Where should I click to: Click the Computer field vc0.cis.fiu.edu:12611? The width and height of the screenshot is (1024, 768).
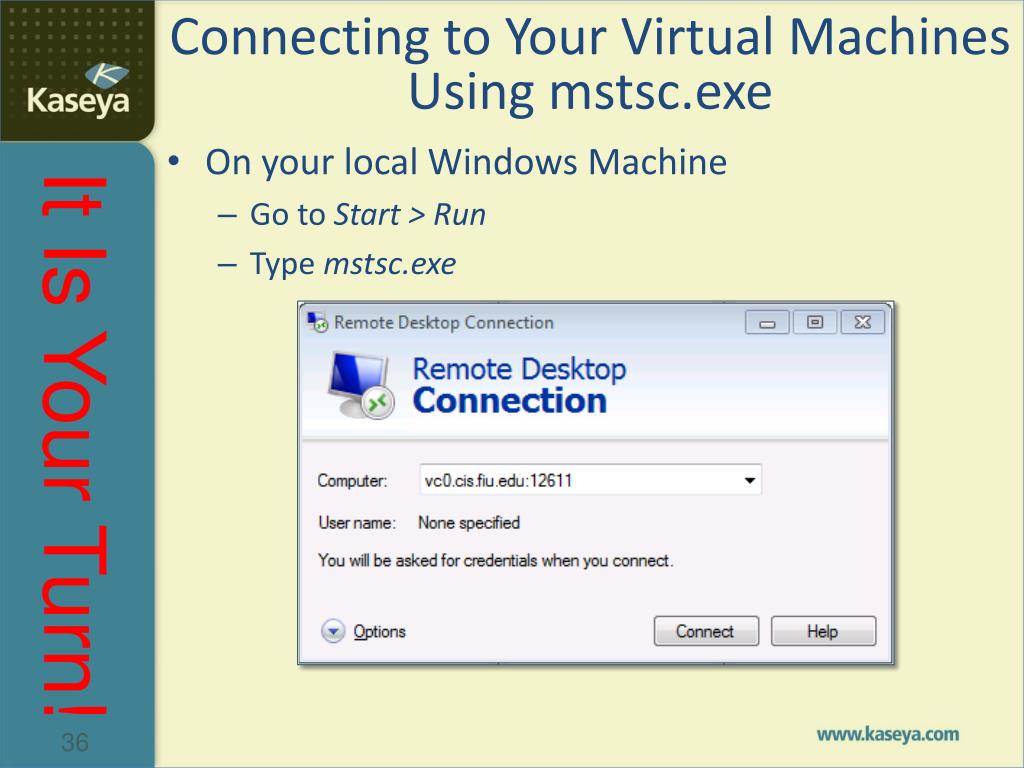pyautogui.click(x=590, y=481)
